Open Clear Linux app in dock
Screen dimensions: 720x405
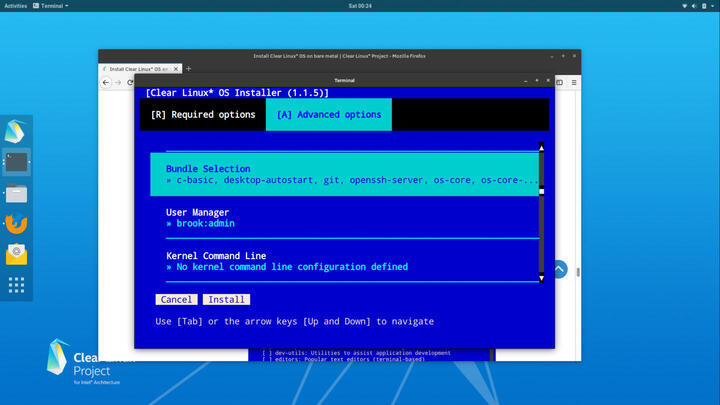15,131
